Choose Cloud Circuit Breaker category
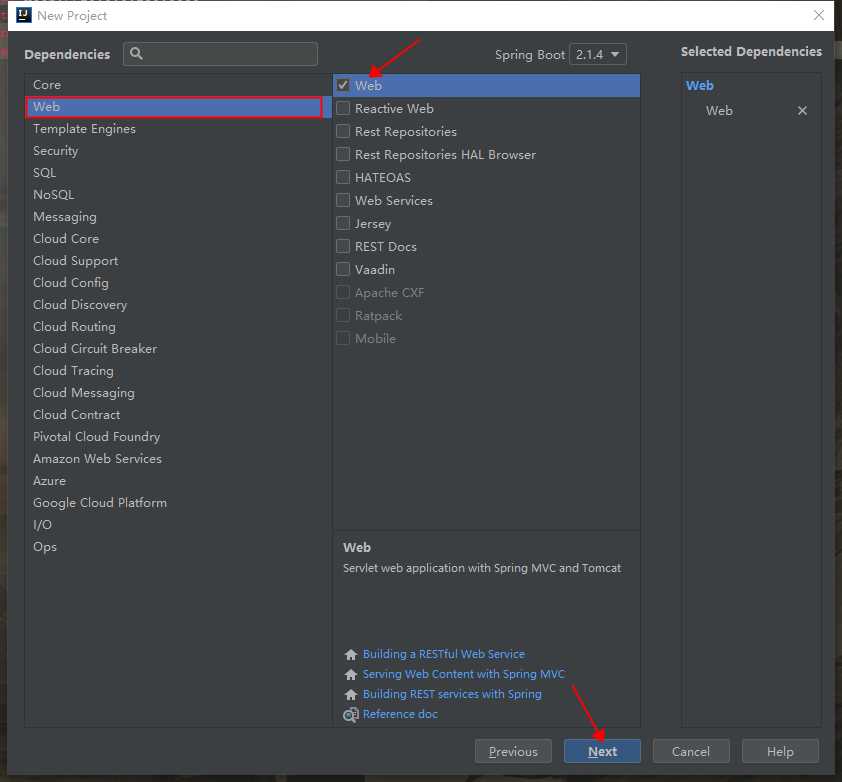Screen dimensions: 842x782 pyautogui.click(x=178, y=349)
